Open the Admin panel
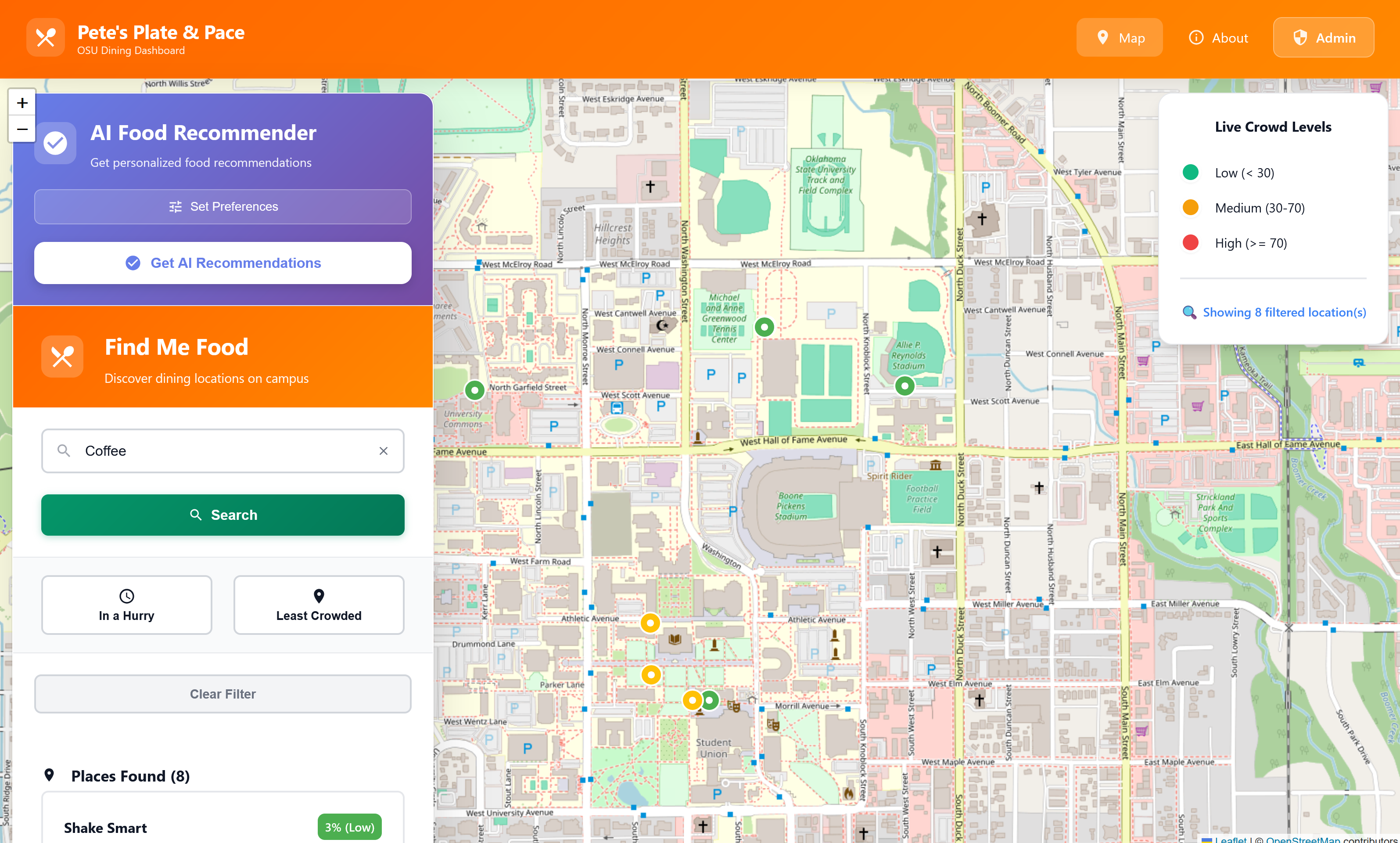Viewport: 1400px width, 843px height. tap(1323, 38)
